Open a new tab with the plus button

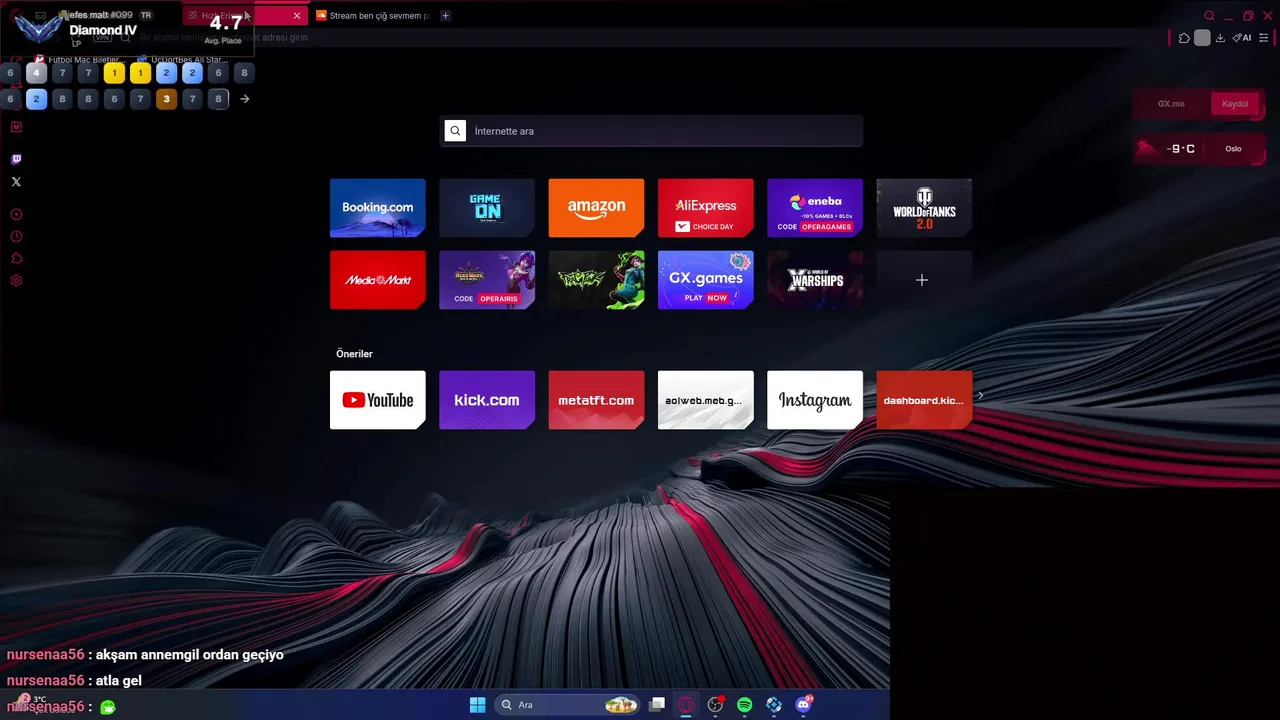pos(446,15)
